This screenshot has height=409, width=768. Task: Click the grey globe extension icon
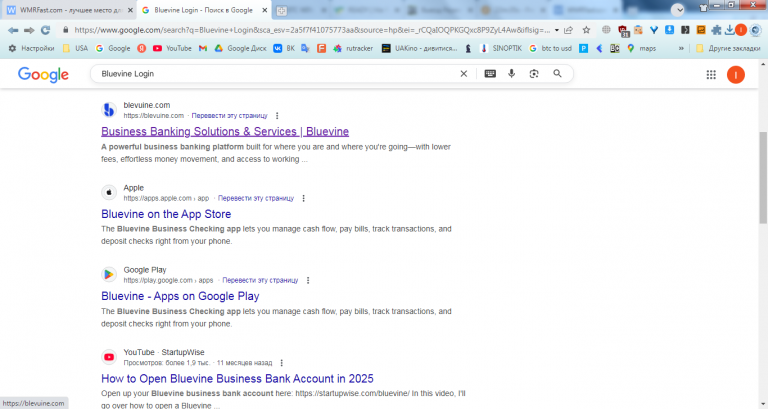pos(606,30)
